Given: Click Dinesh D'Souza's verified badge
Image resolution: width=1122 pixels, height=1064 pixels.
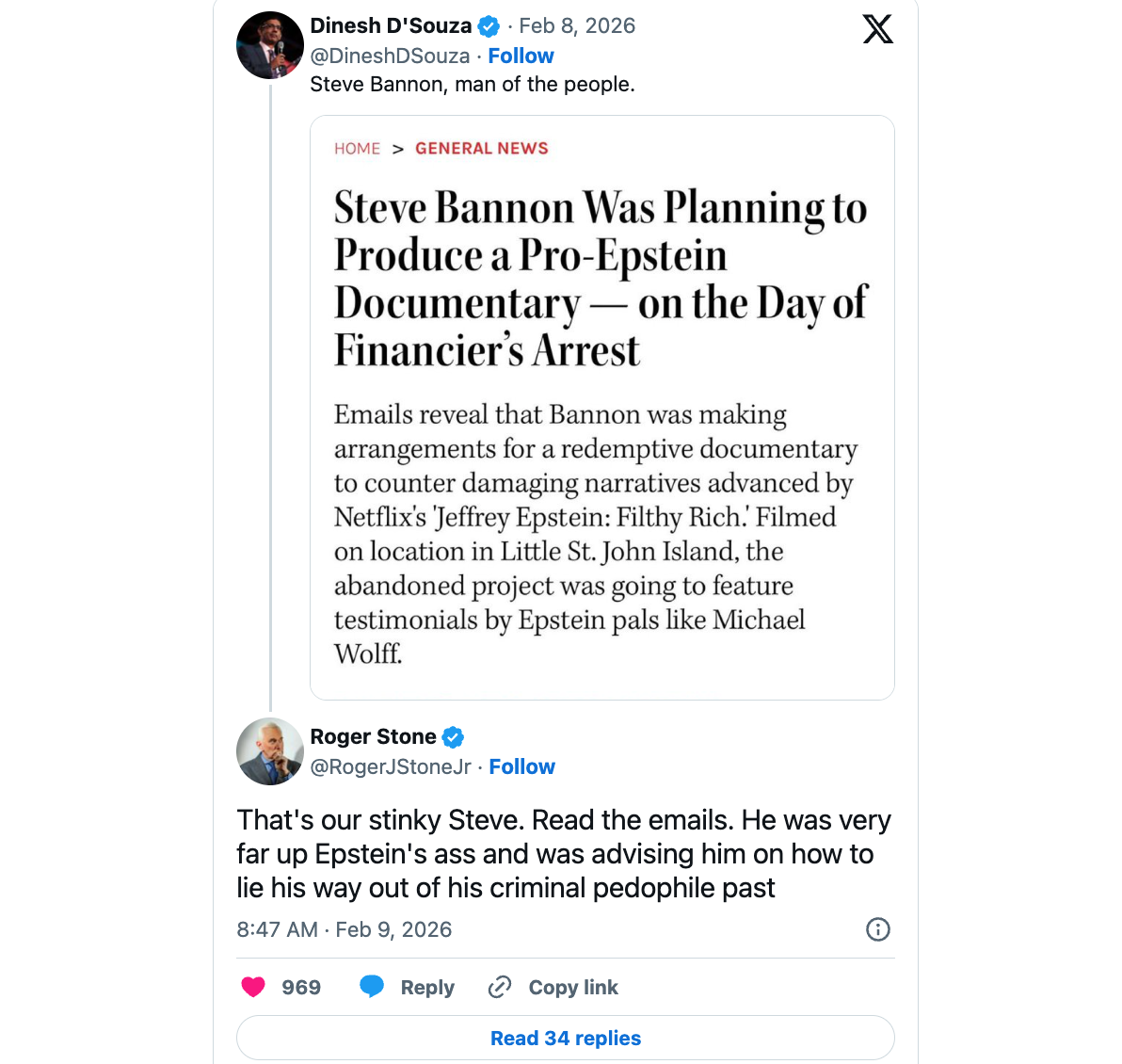Looking at the screenshot, I should 488,25.
